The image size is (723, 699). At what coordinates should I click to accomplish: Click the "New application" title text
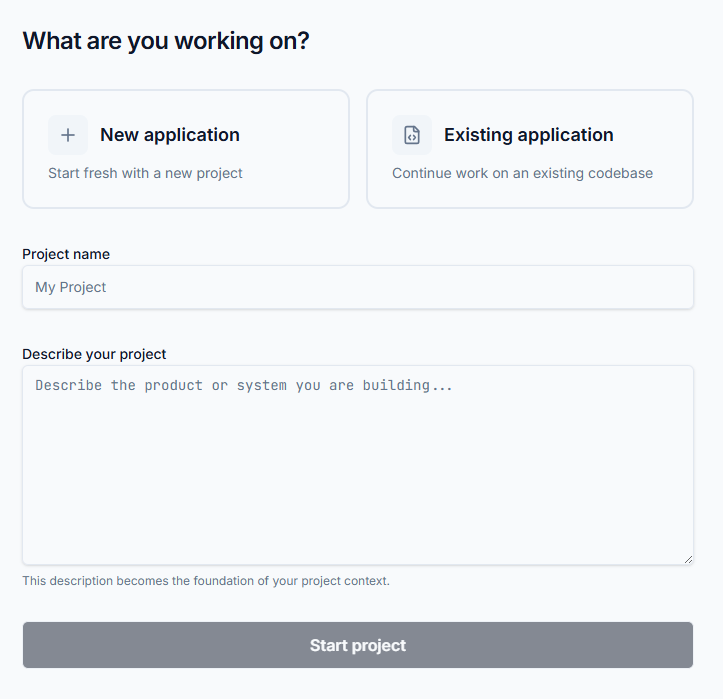170,135
